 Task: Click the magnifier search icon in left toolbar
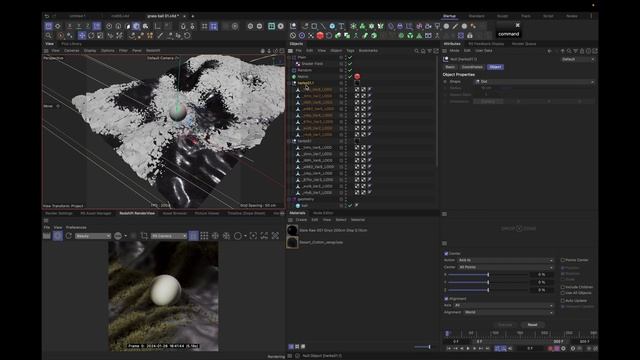tap(49, 36)
